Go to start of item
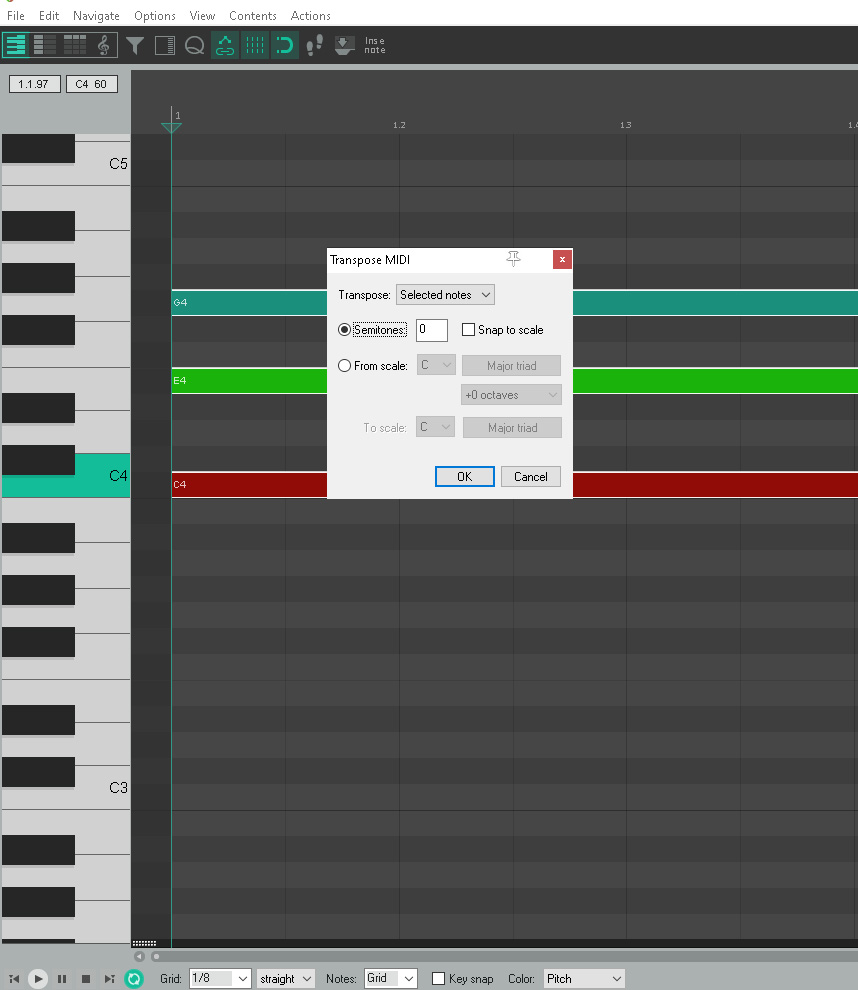 tap(14, 979)
